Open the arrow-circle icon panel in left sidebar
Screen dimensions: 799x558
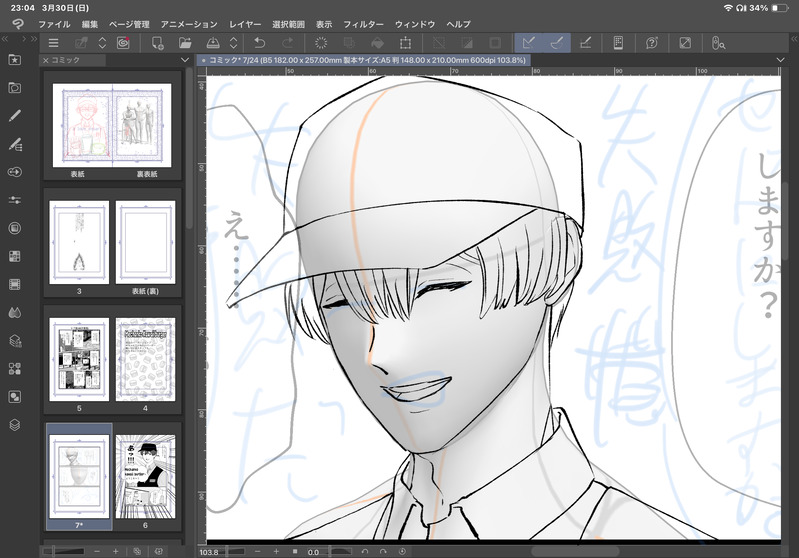tap(15, 172)
